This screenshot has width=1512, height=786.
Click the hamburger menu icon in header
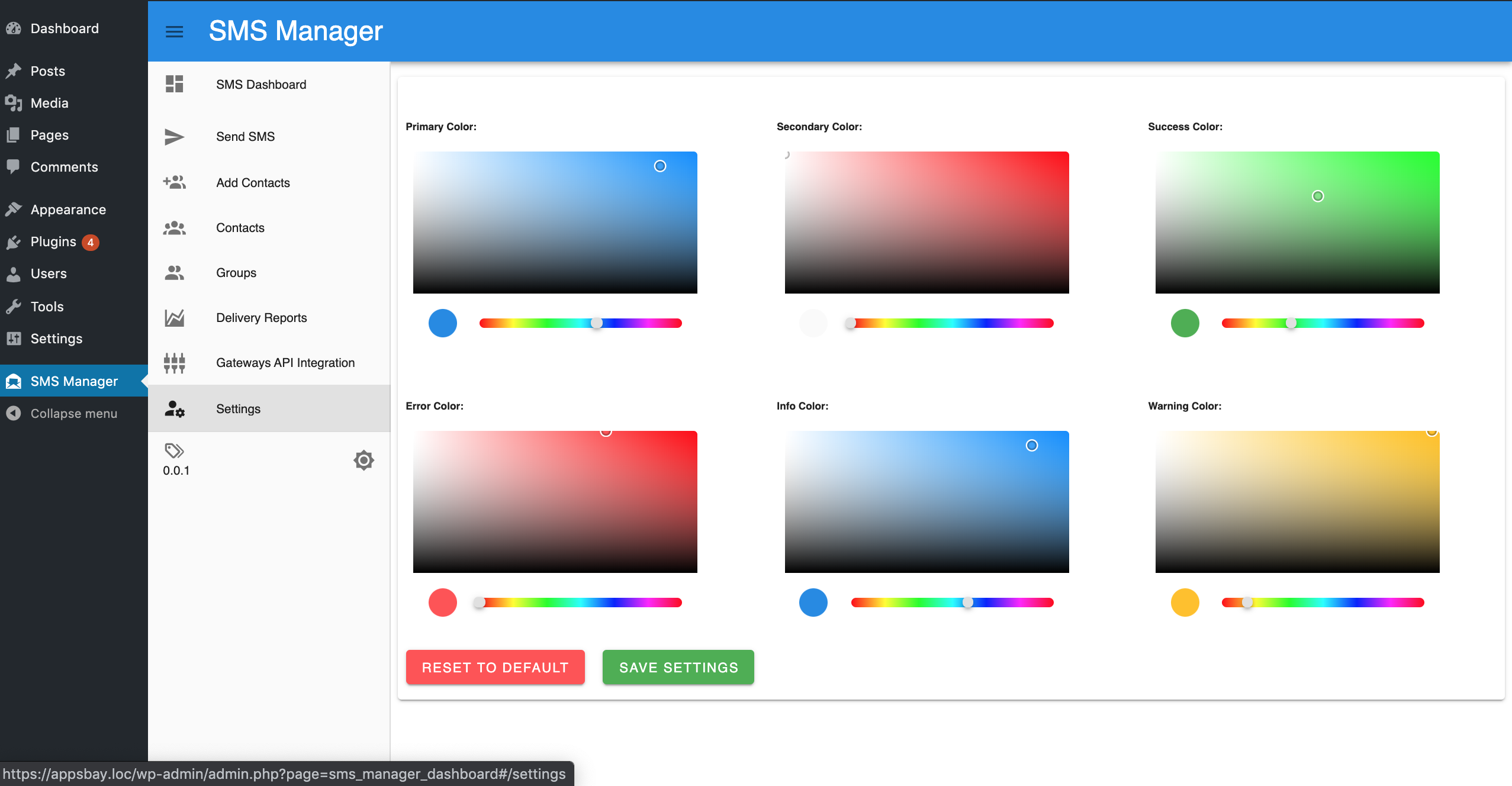click(x=174, y=31)
